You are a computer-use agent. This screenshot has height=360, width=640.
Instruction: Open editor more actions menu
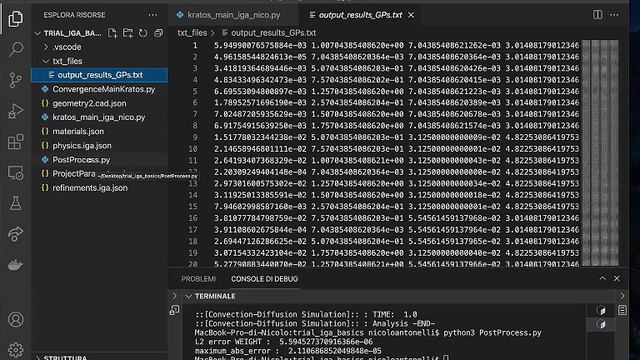point(614,15)
